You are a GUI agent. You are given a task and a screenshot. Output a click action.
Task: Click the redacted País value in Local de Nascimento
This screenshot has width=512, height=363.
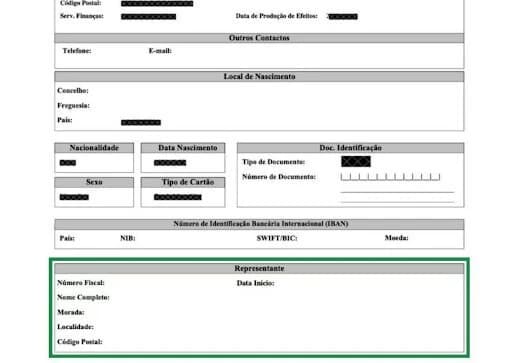coord(141,123)
